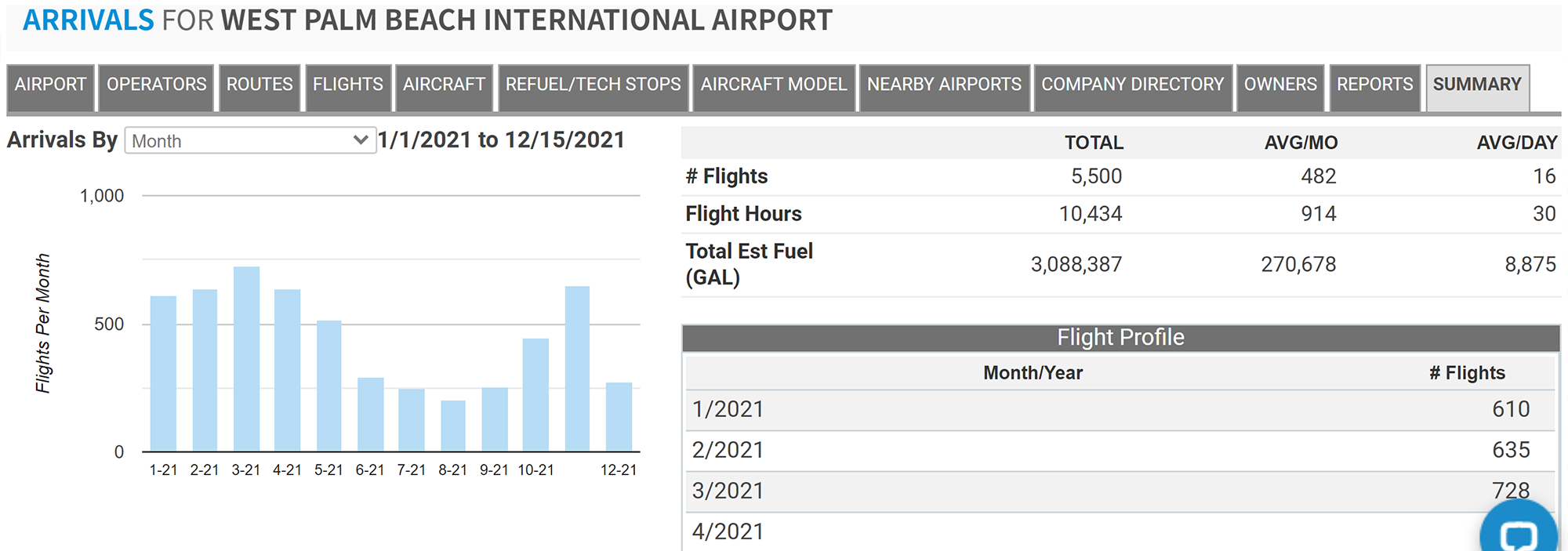The height and width of the screenshot is (551, 1568).
Task: Click the 5-21 bar in the chart
Action: 329,386
